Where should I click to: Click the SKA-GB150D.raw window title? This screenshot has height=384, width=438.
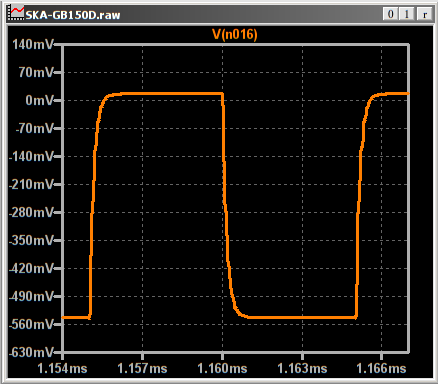(x=73, y=15)
